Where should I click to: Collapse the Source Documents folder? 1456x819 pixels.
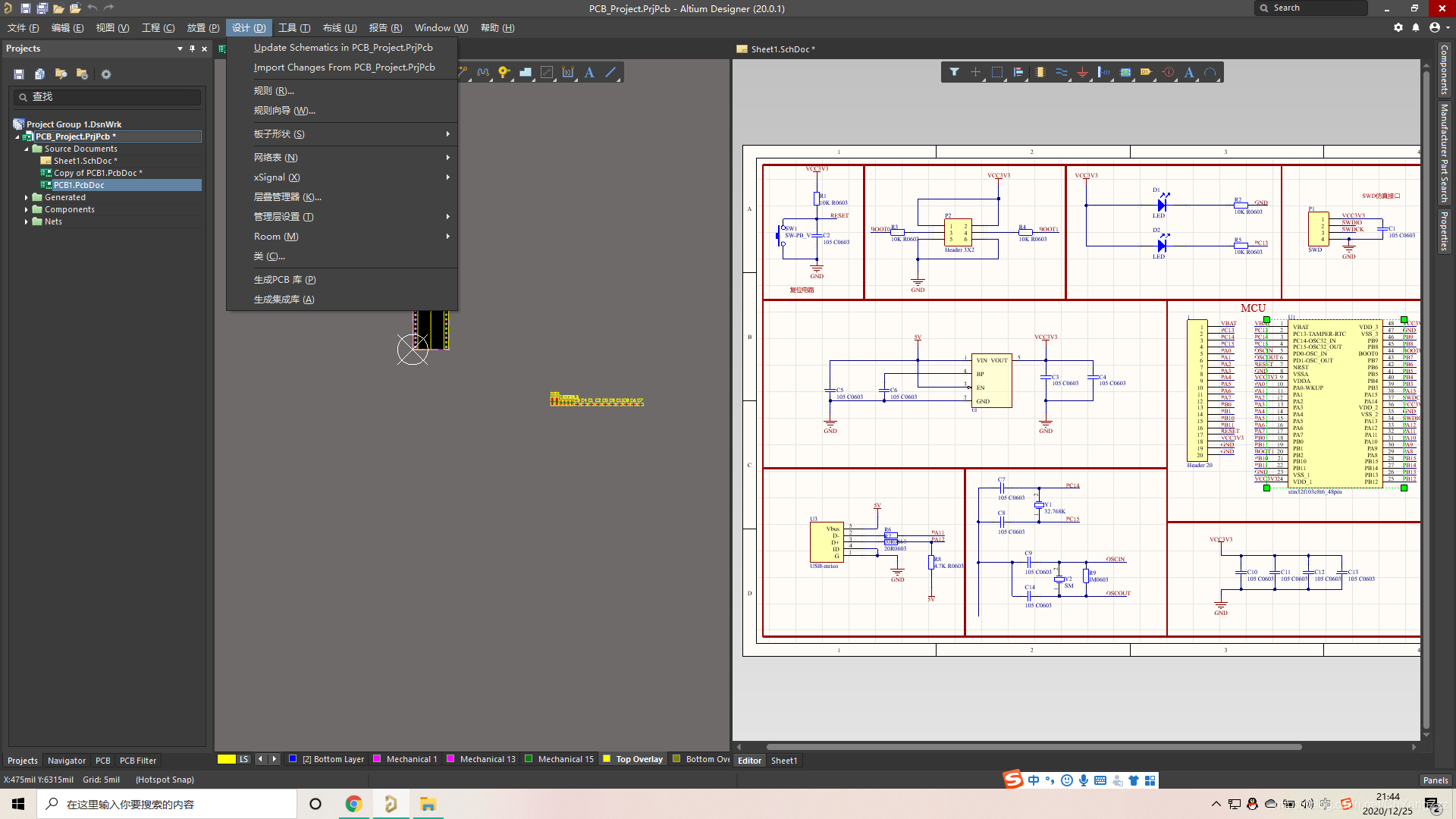27,149
